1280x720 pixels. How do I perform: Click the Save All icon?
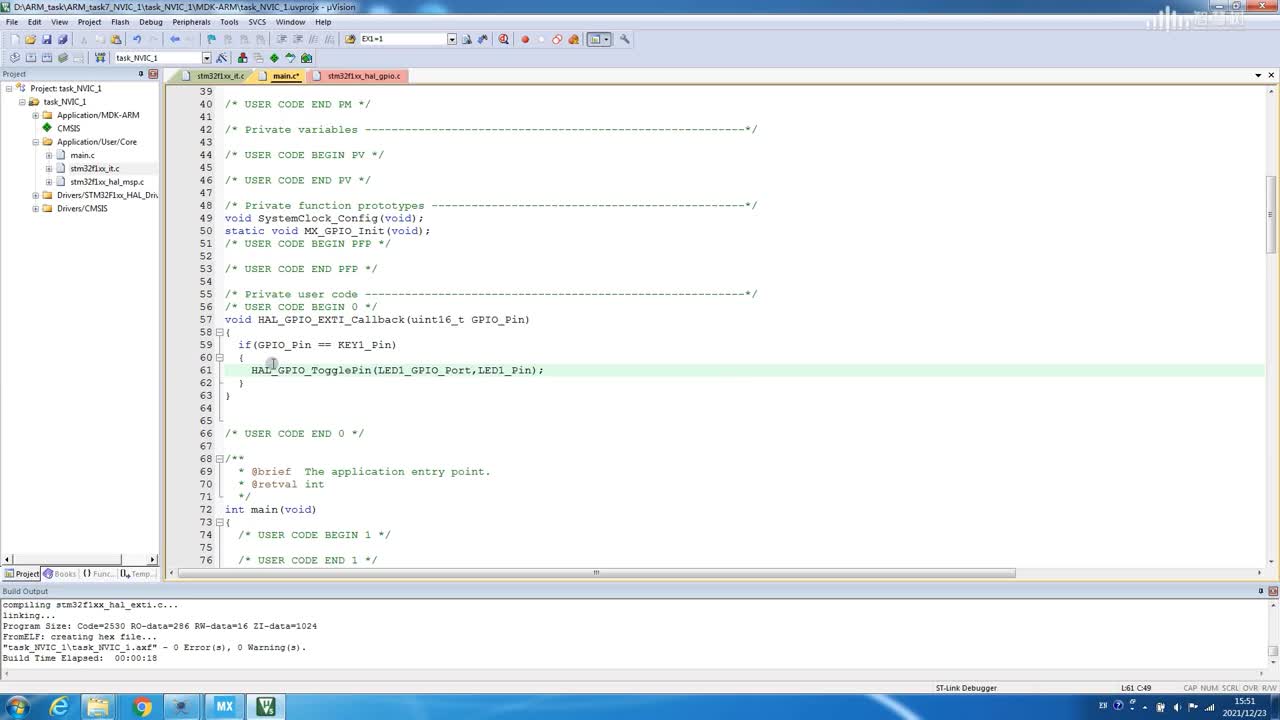point(62,39)
